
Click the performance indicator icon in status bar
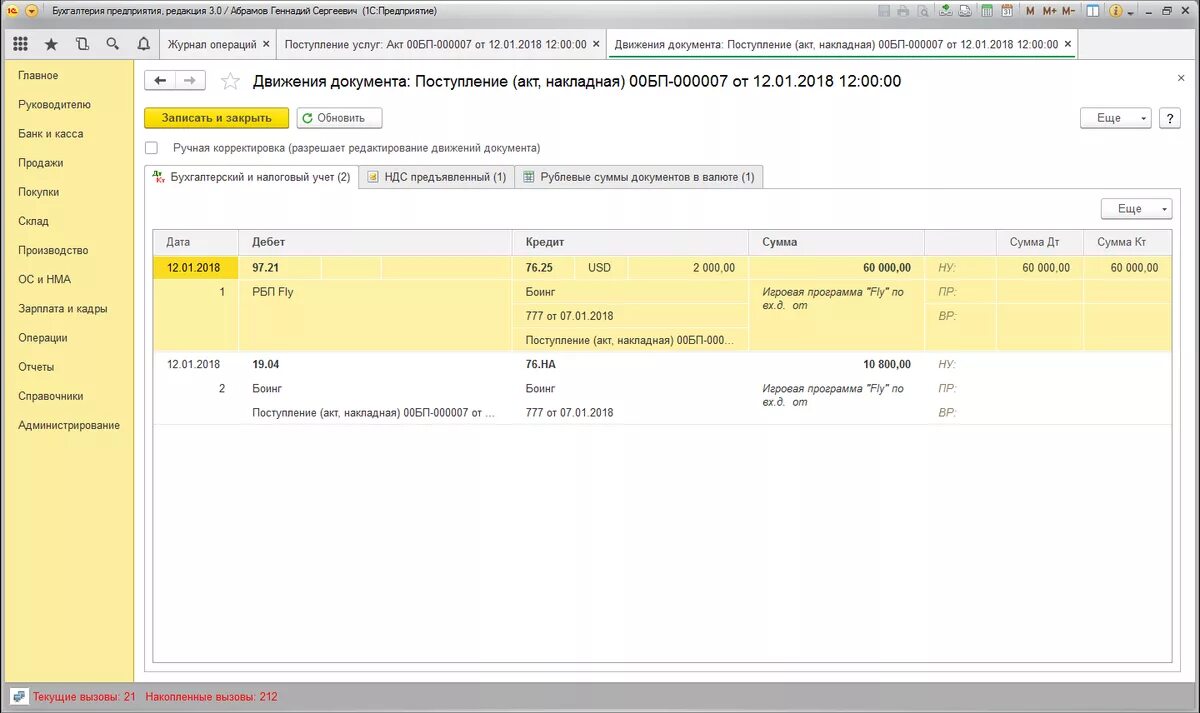click(x=18, y=696)
